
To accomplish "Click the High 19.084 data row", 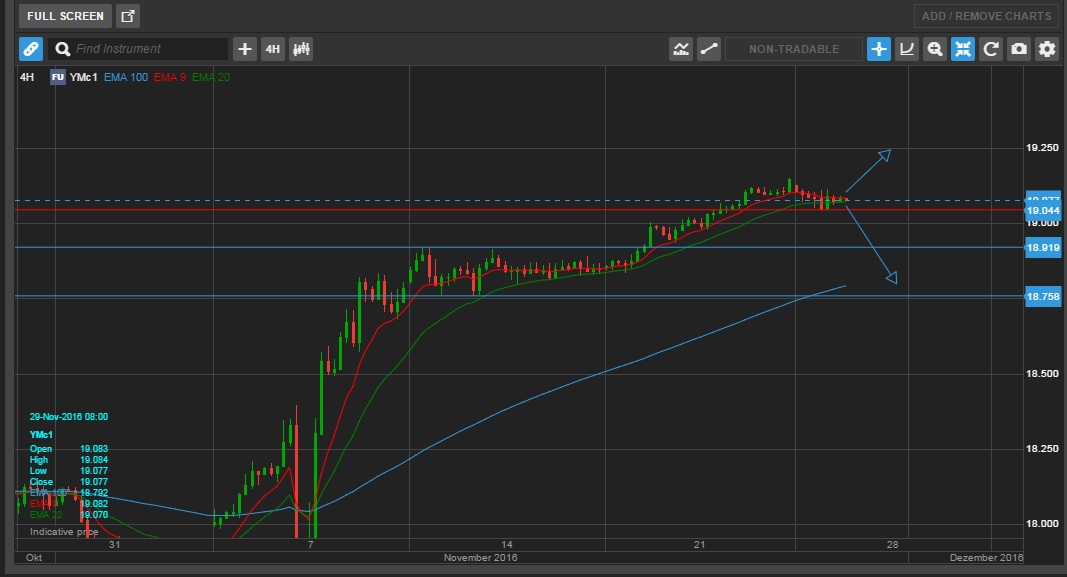I will point(69,460).
